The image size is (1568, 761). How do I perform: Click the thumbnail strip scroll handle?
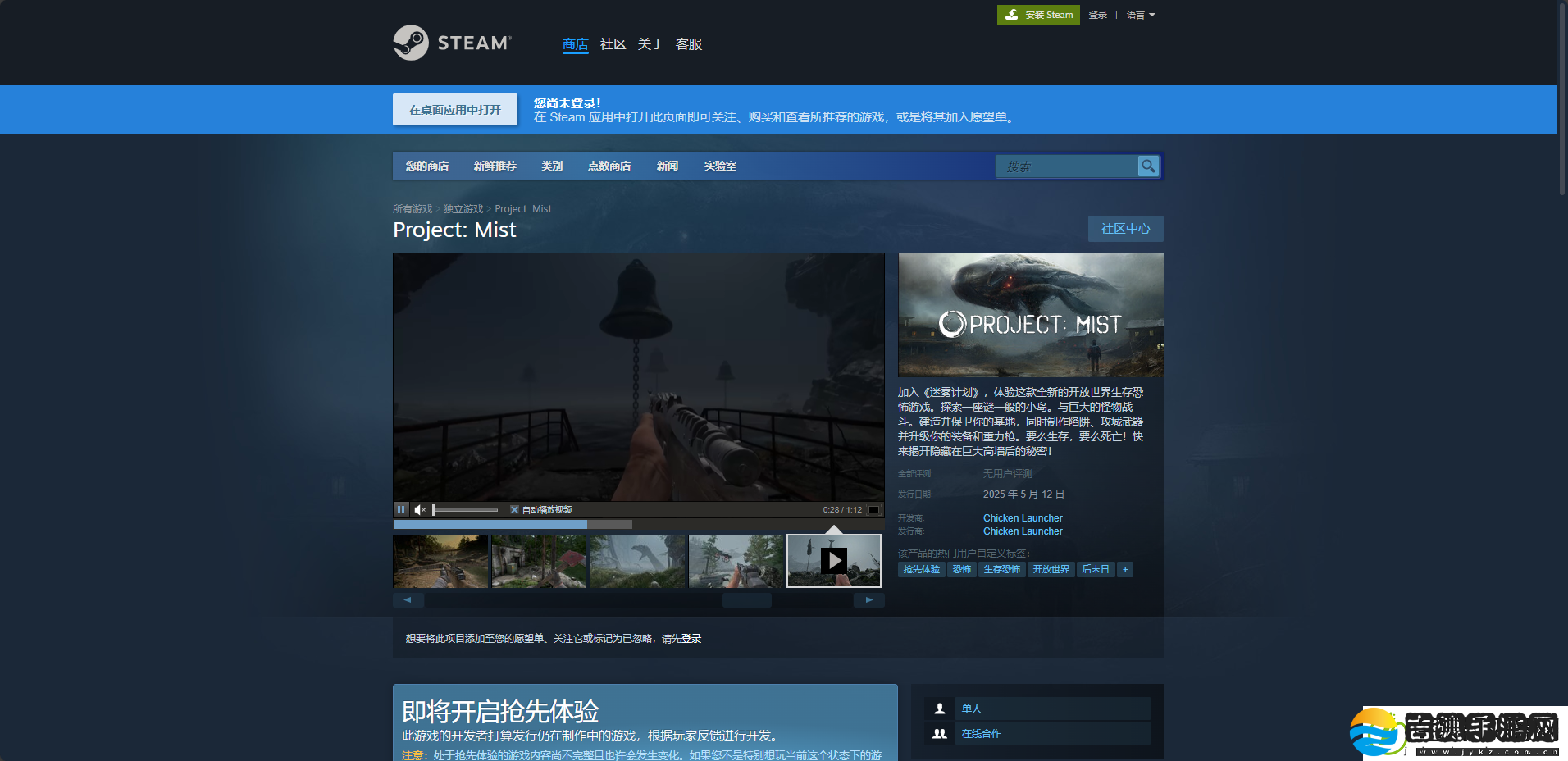746,600
